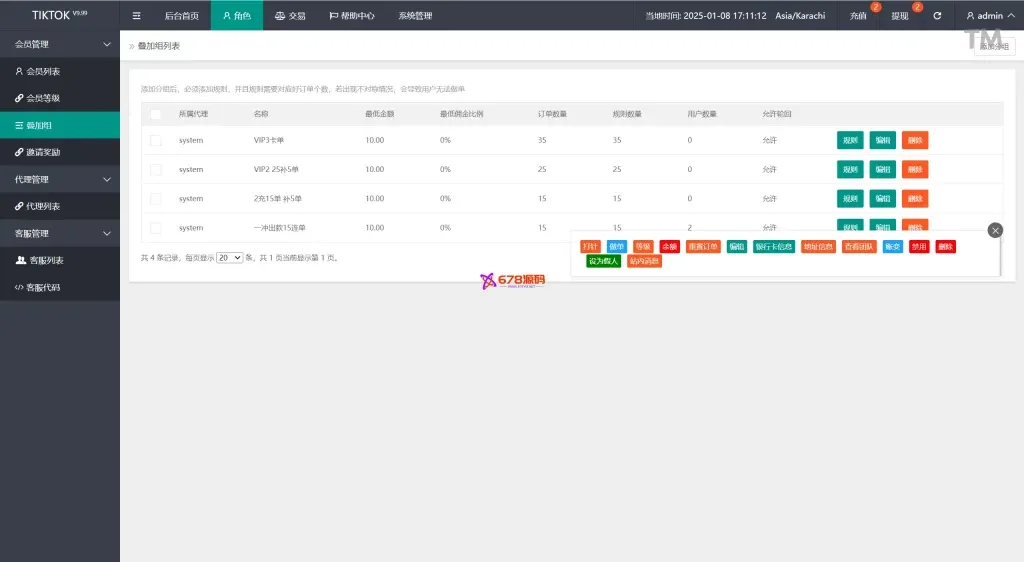Close the floating action popup

click(994, 230)
